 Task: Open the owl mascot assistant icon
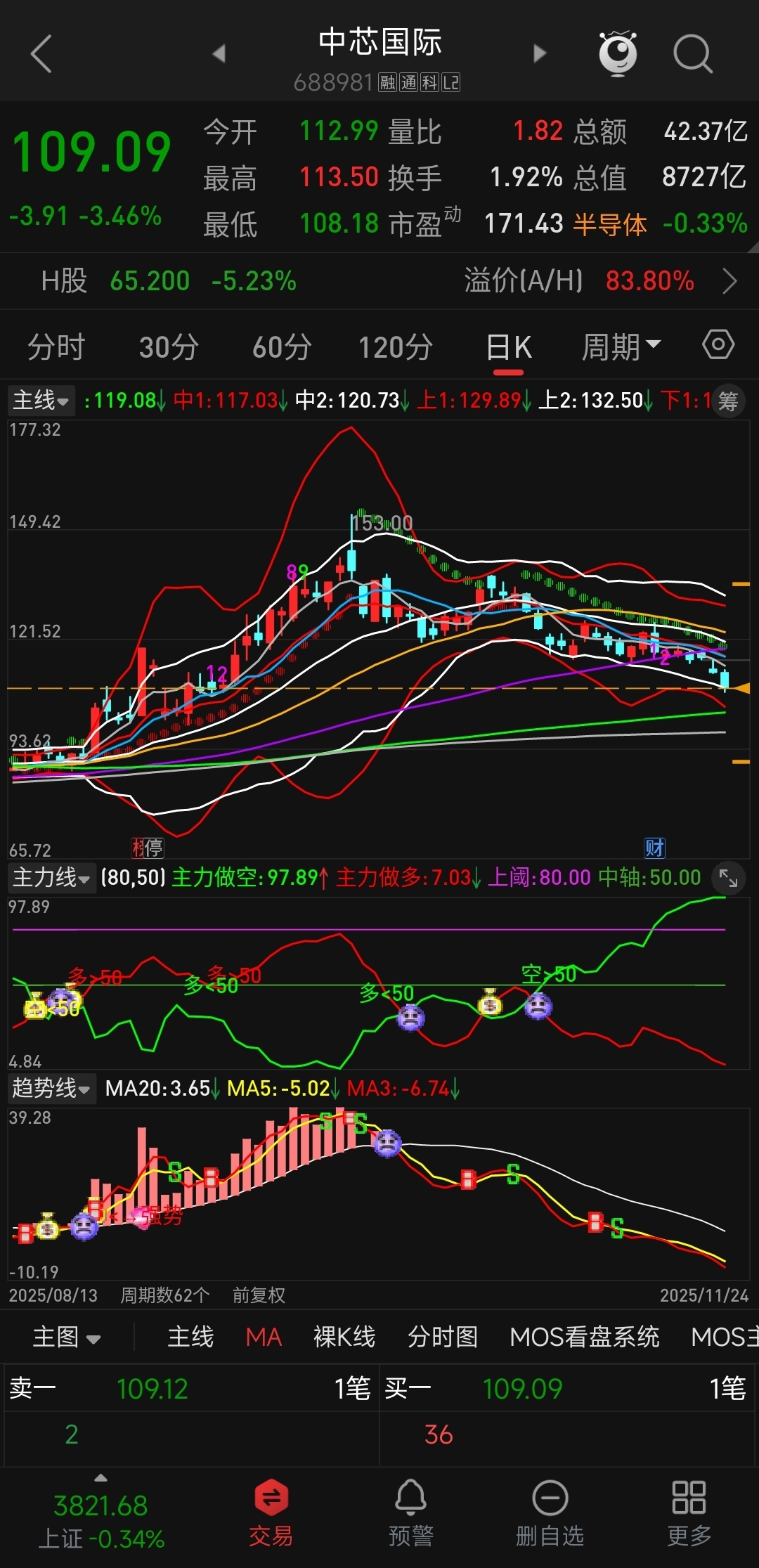618,53
